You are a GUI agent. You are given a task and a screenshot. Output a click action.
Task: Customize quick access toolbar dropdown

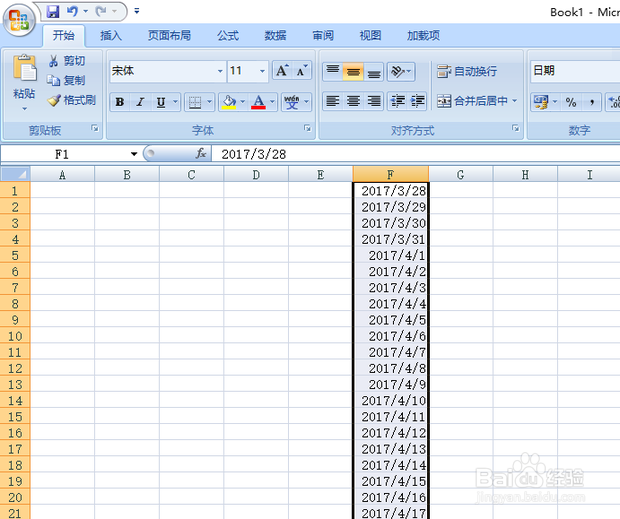pyautogui.click(x=137, y=11)
